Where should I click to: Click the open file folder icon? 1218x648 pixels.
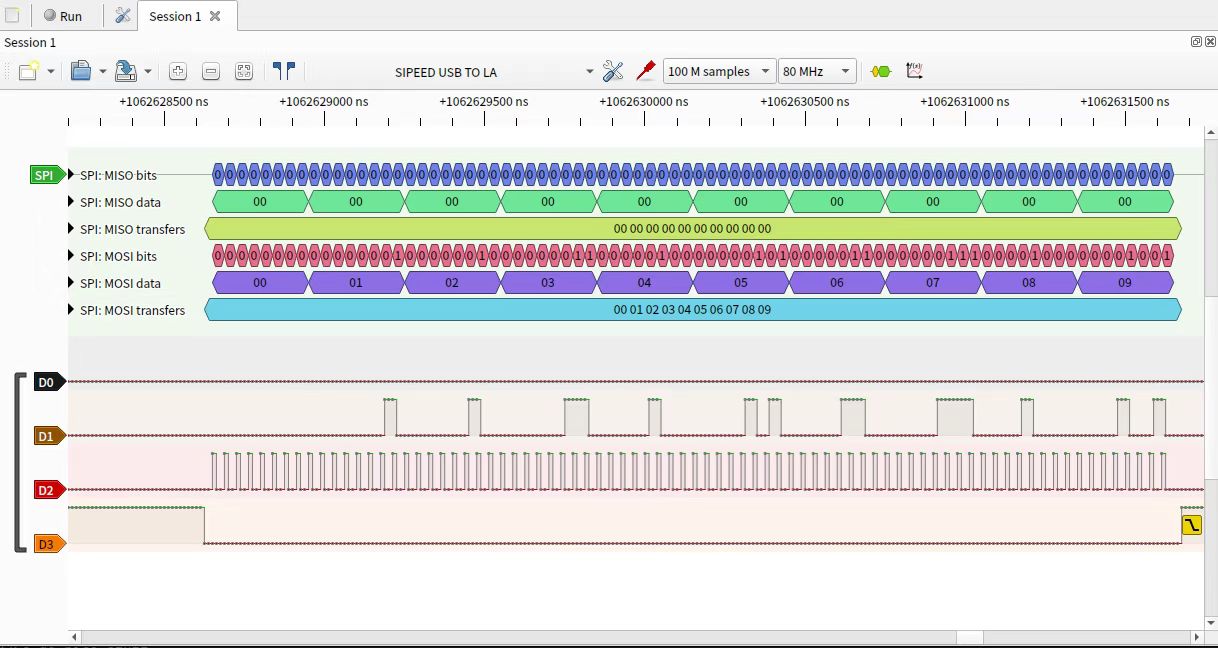coord(80,71)
